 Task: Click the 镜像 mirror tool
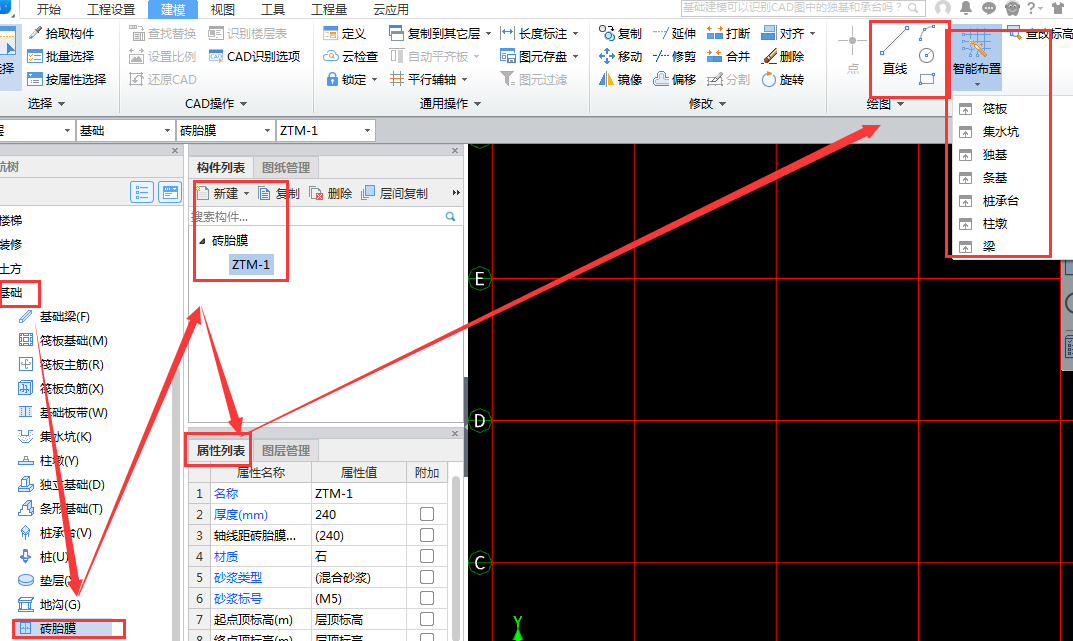[619, 79]
